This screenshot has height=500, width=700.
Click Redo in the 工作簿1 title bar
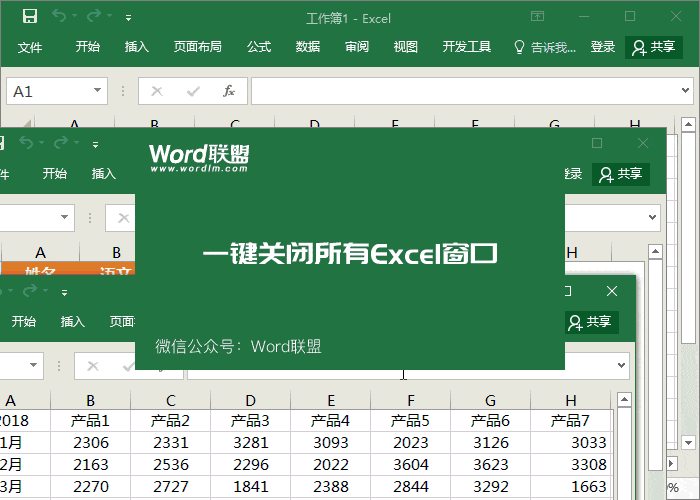coord(94,16)
